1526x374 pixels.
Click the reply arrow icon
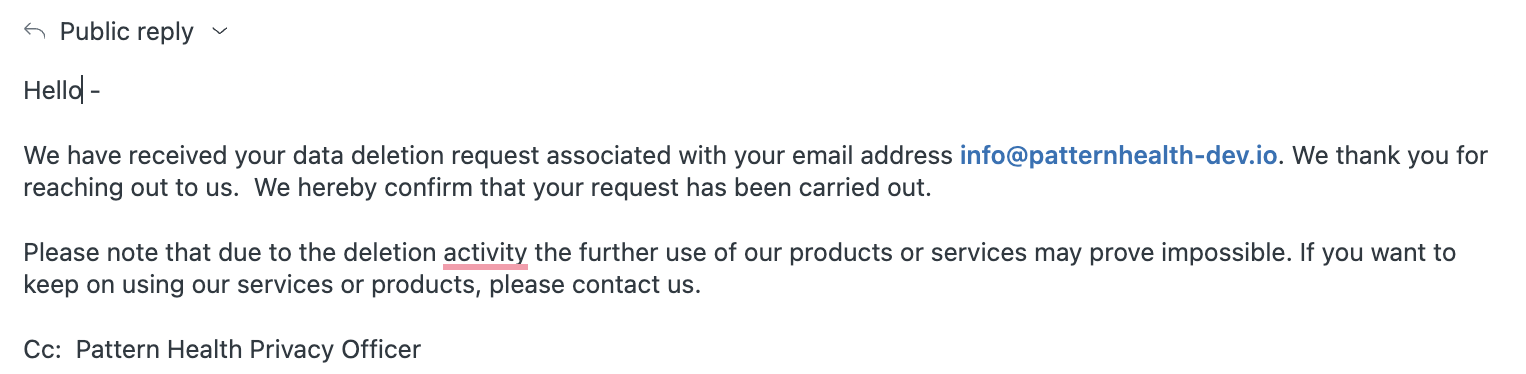(x=35, y=32)
